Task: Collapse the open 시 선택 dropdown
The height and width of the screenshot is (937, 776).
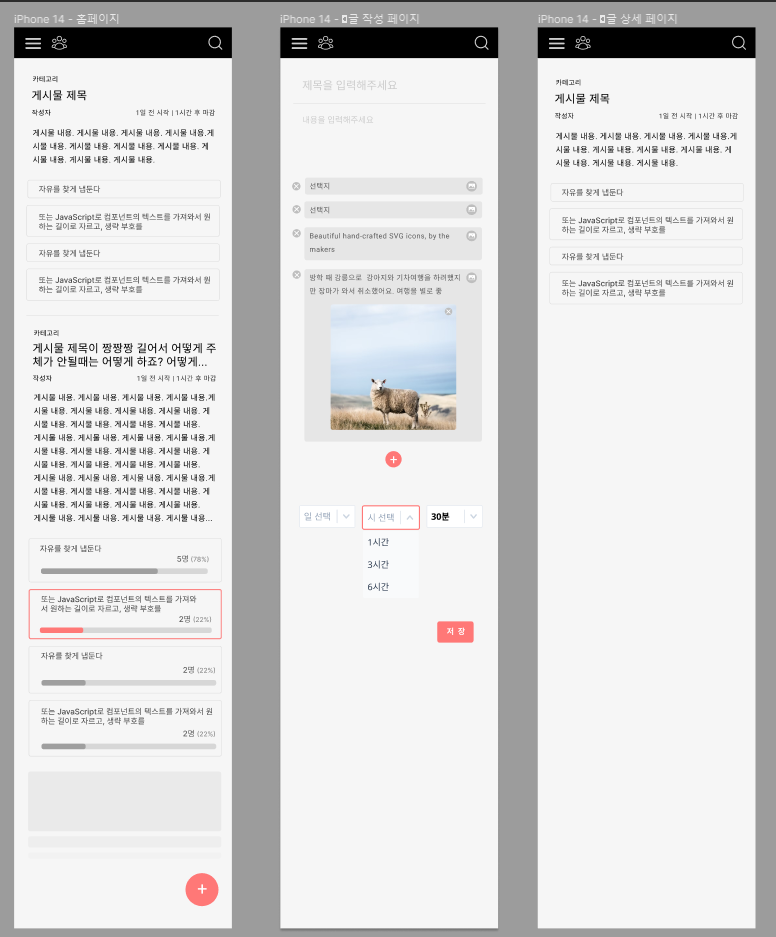Action: click(x=391, y=518)
